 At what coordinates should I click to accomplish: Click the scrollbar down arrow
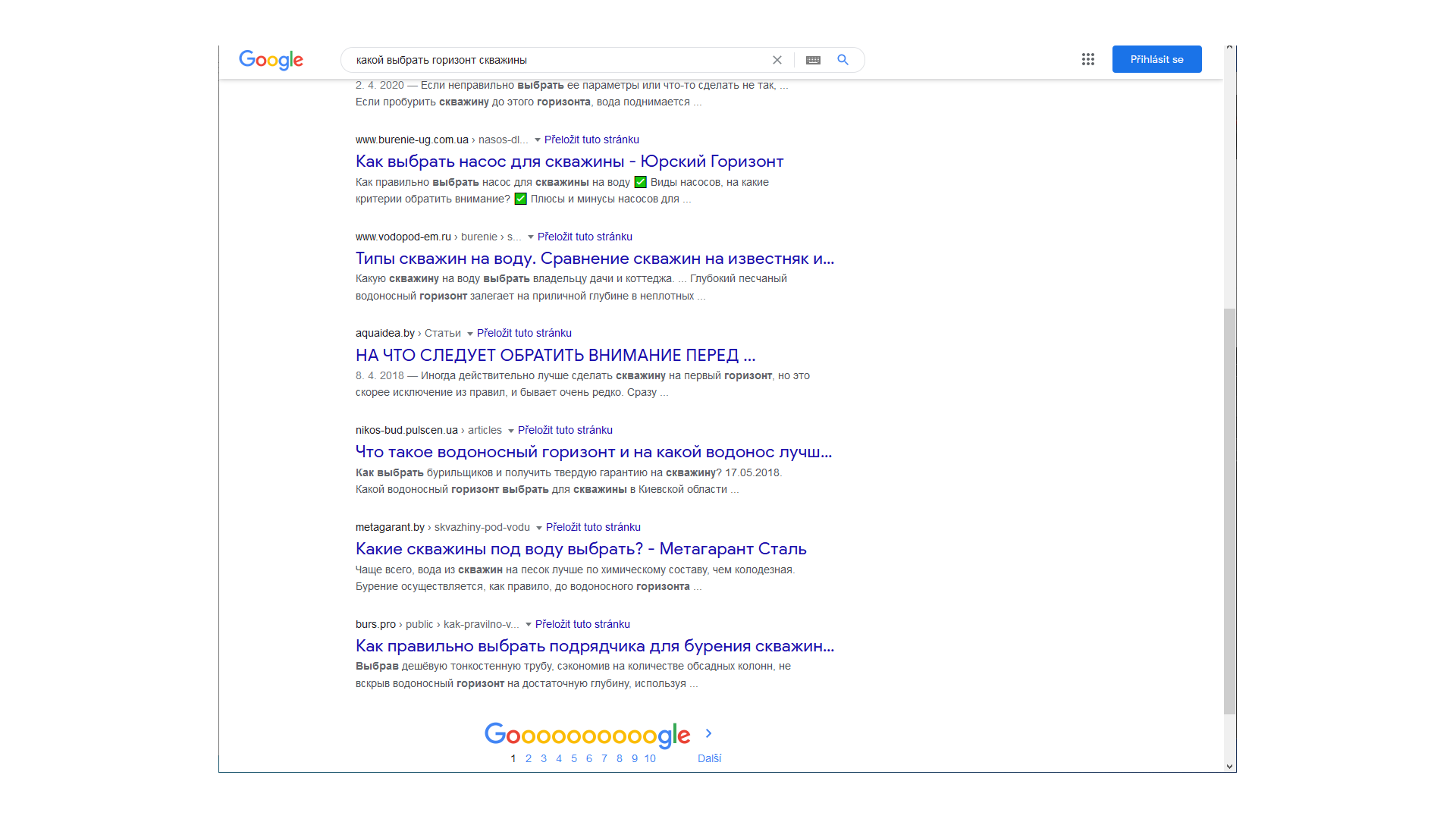click(1229, 766)
